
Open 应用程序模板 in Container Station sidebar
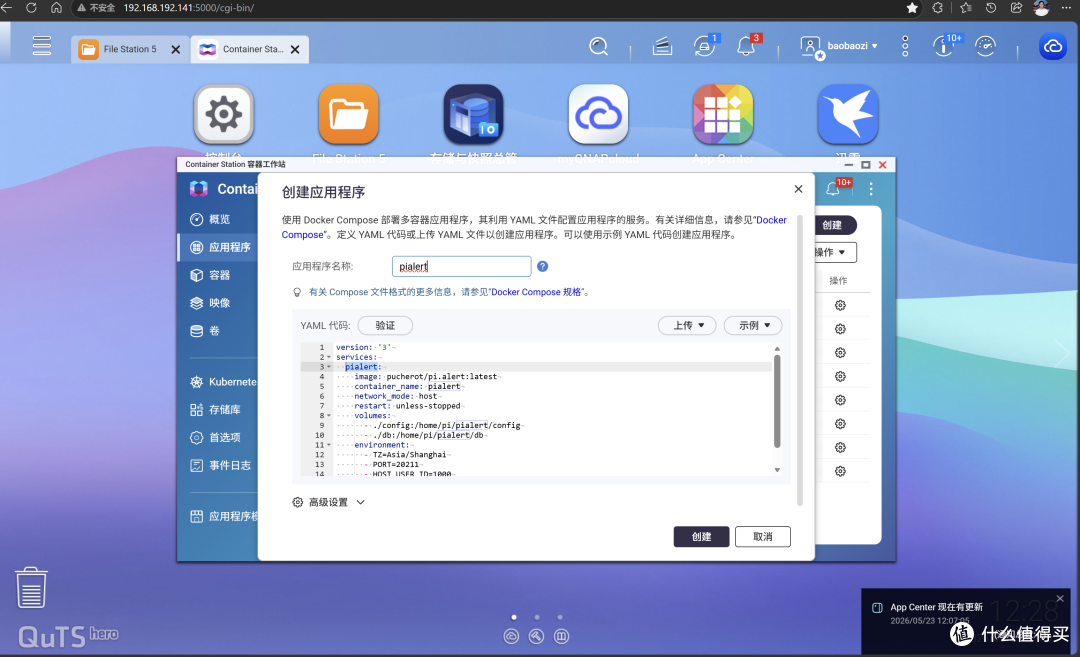pyautogui.click(x=218, y=517)
